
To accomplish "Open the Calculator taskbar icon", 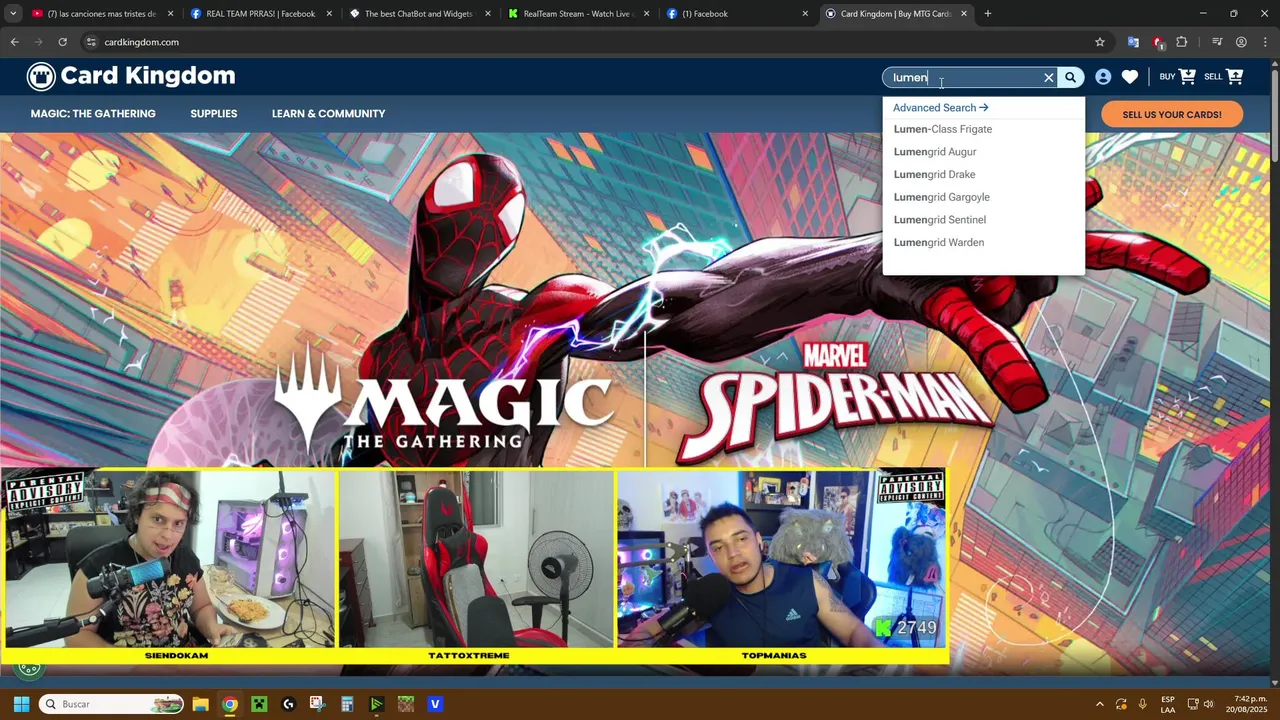I will [x=347, y=704].
